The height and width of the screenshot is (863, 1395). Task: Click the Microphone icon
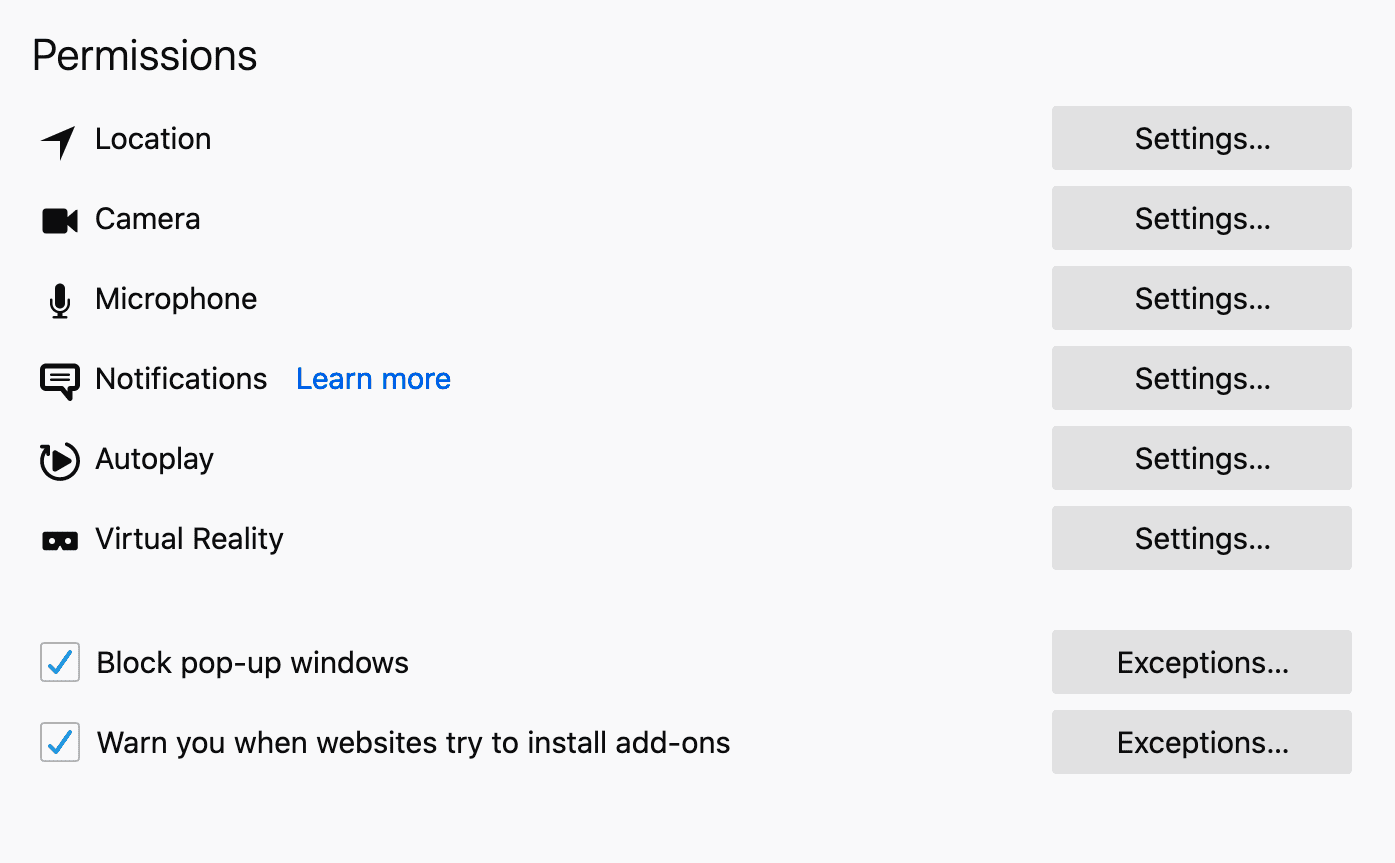point(60,301)
